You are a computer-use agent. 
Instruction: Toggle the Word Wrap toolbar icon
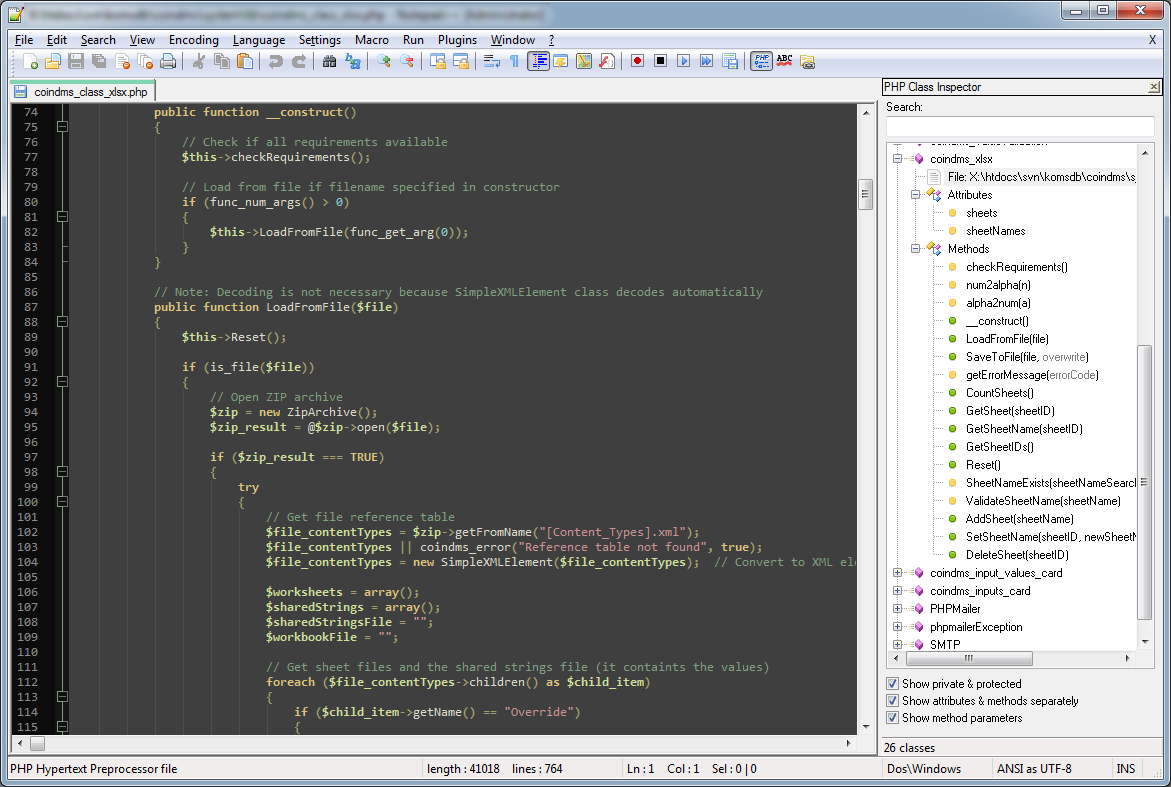pos(491,62)
